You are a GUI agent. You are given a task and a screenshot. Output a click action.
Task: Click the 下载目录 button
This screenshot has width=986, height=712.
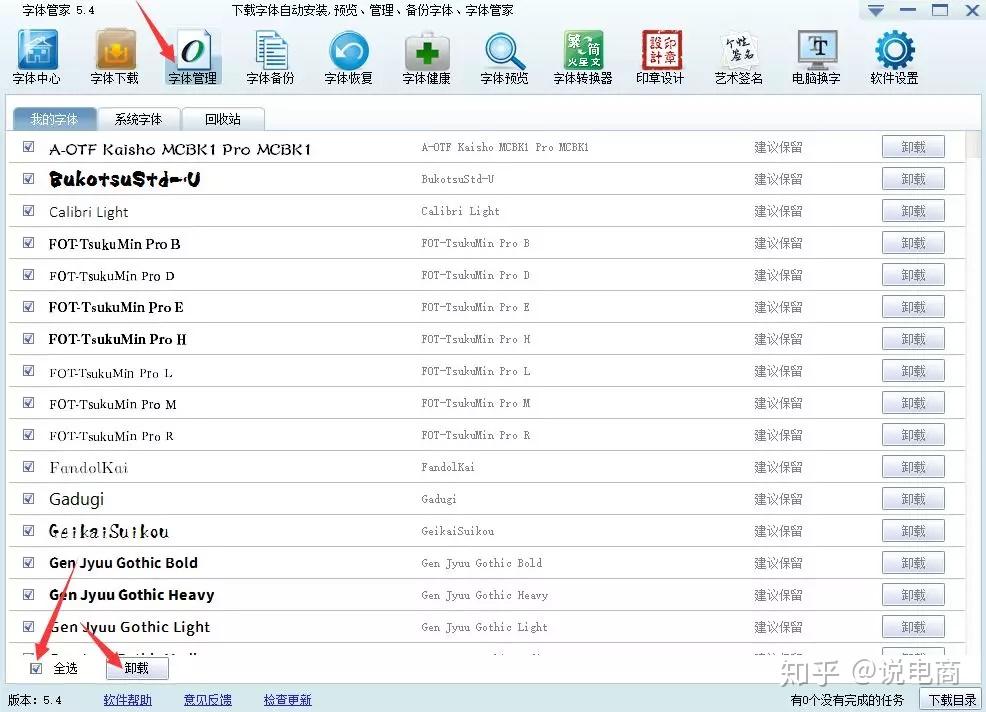(x=952, y=699)
